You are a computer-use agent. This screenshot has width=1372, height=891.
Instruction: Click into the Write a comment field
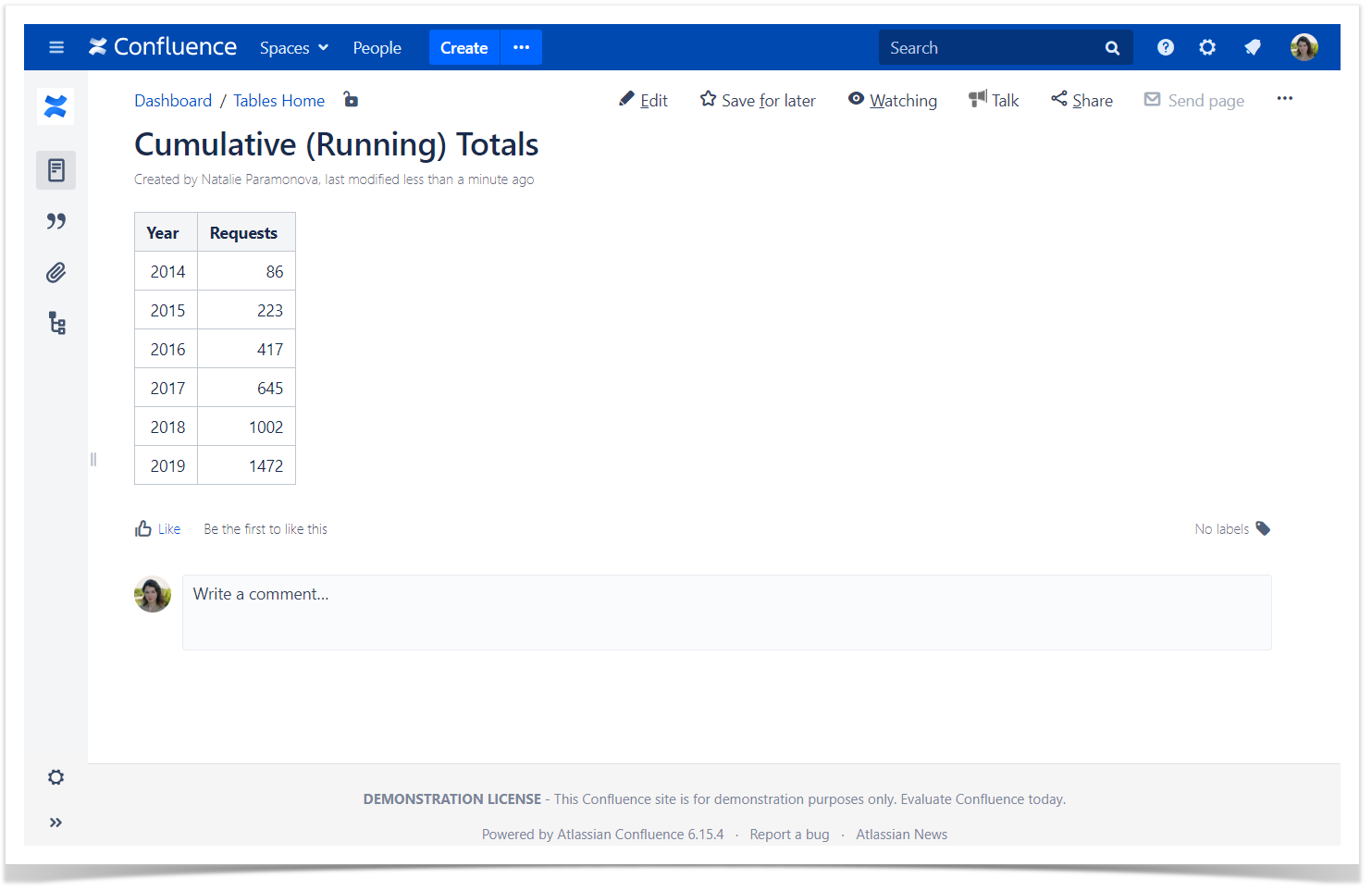click(726, 612)
